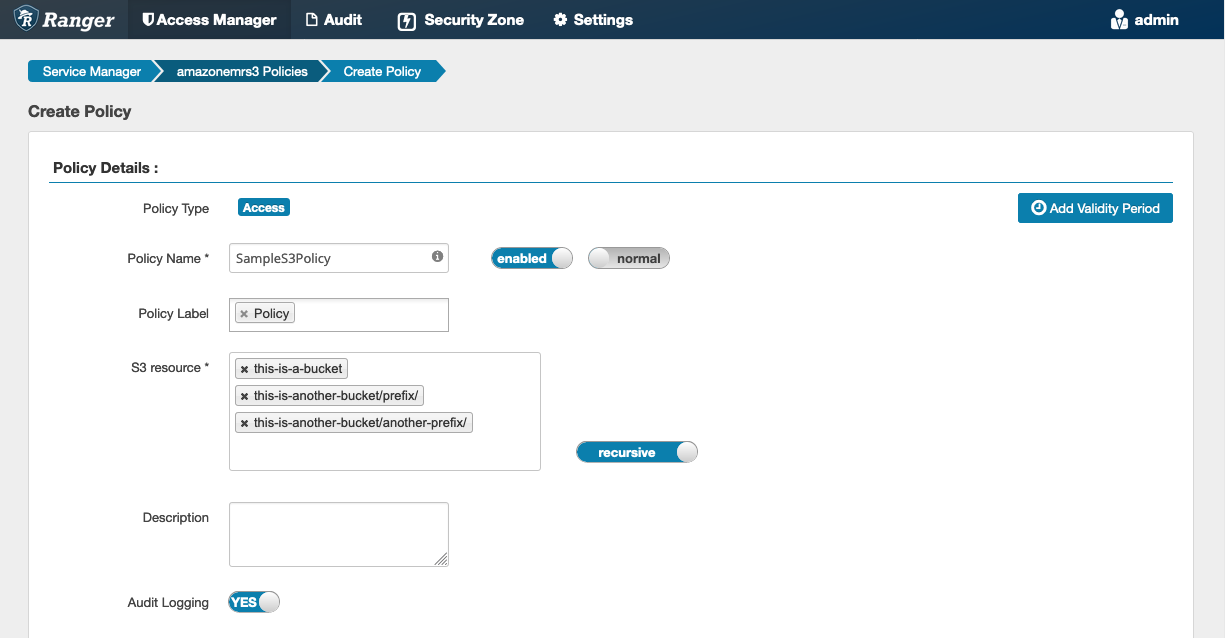Disable Audit Logging

253,601
